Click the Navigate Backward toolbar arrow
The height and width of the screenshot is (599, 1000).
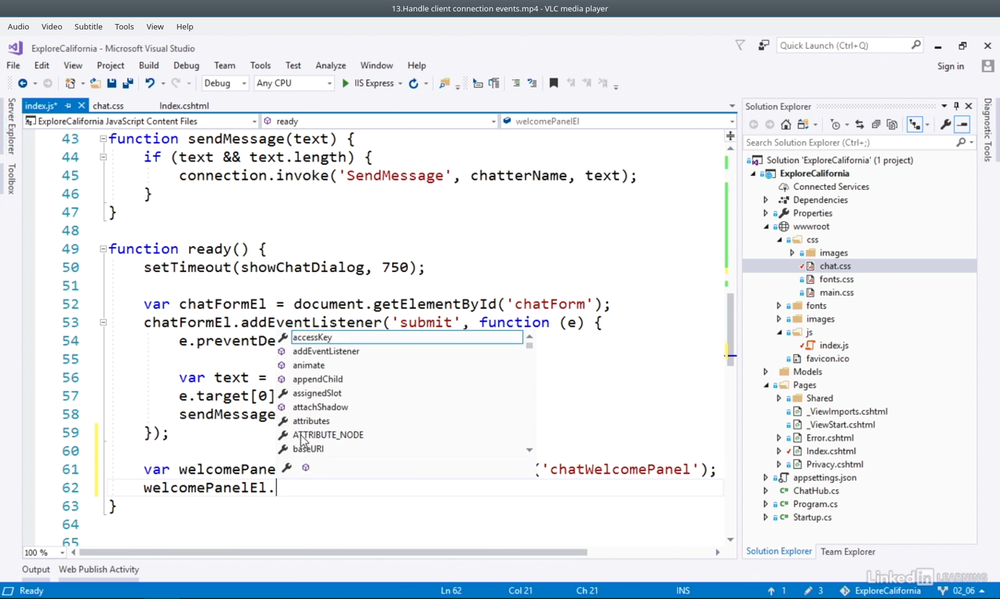22,84
